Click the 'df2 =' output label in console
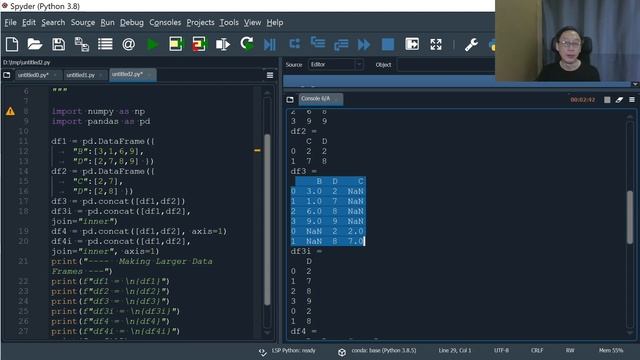 (304, 131)
